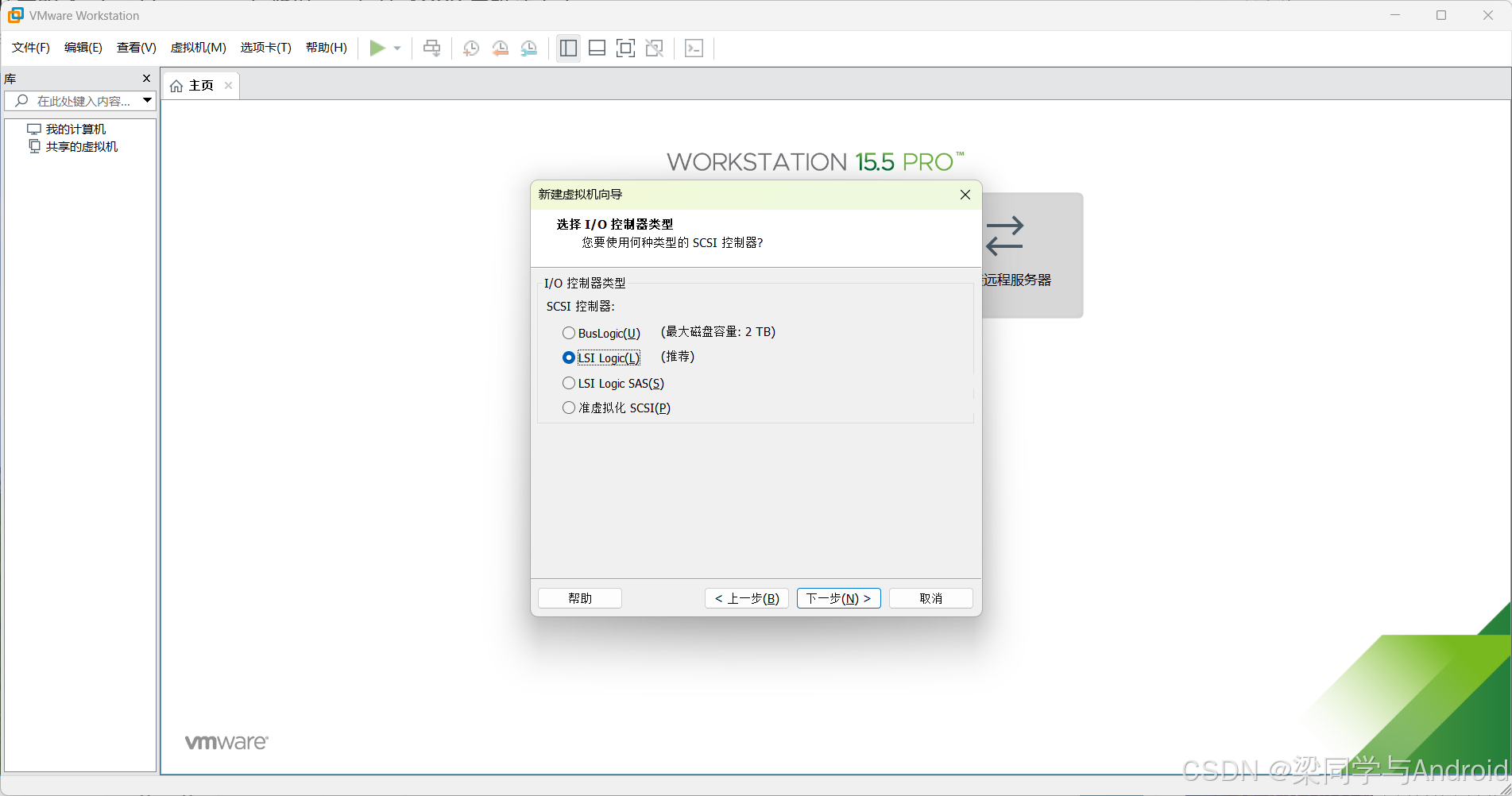Viewport: 1512px width, 796px height.
Task: Click the (最大磁盘容量: 2 TB) note
Action: 718,332
